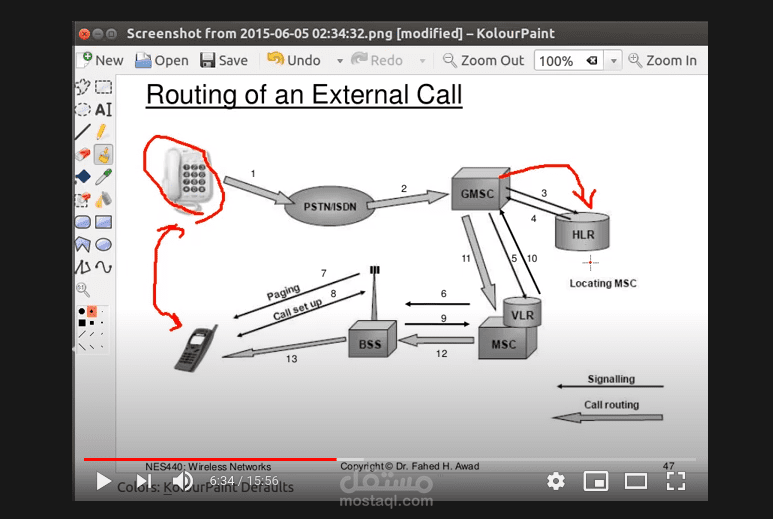This screenshot has width=773, height=519.
Task: Choose the large backslash brush shape
Action: pyautogui.click(x=82, y=346)
